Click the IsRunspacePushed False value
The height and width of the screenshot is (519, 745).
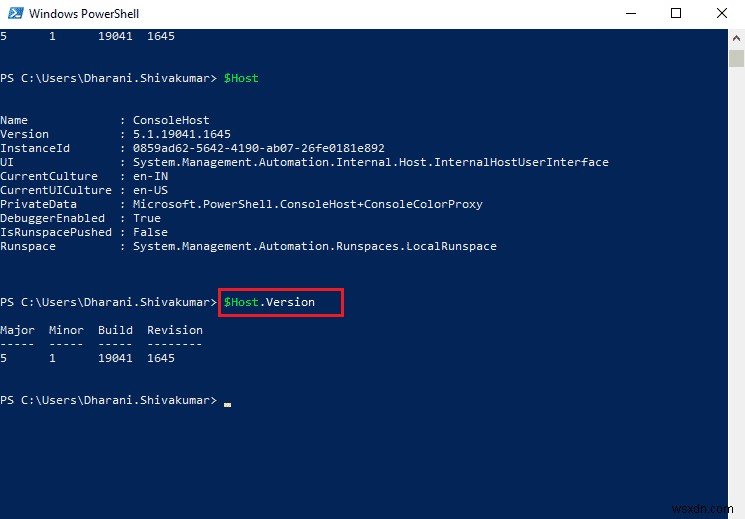click(150, 232)
